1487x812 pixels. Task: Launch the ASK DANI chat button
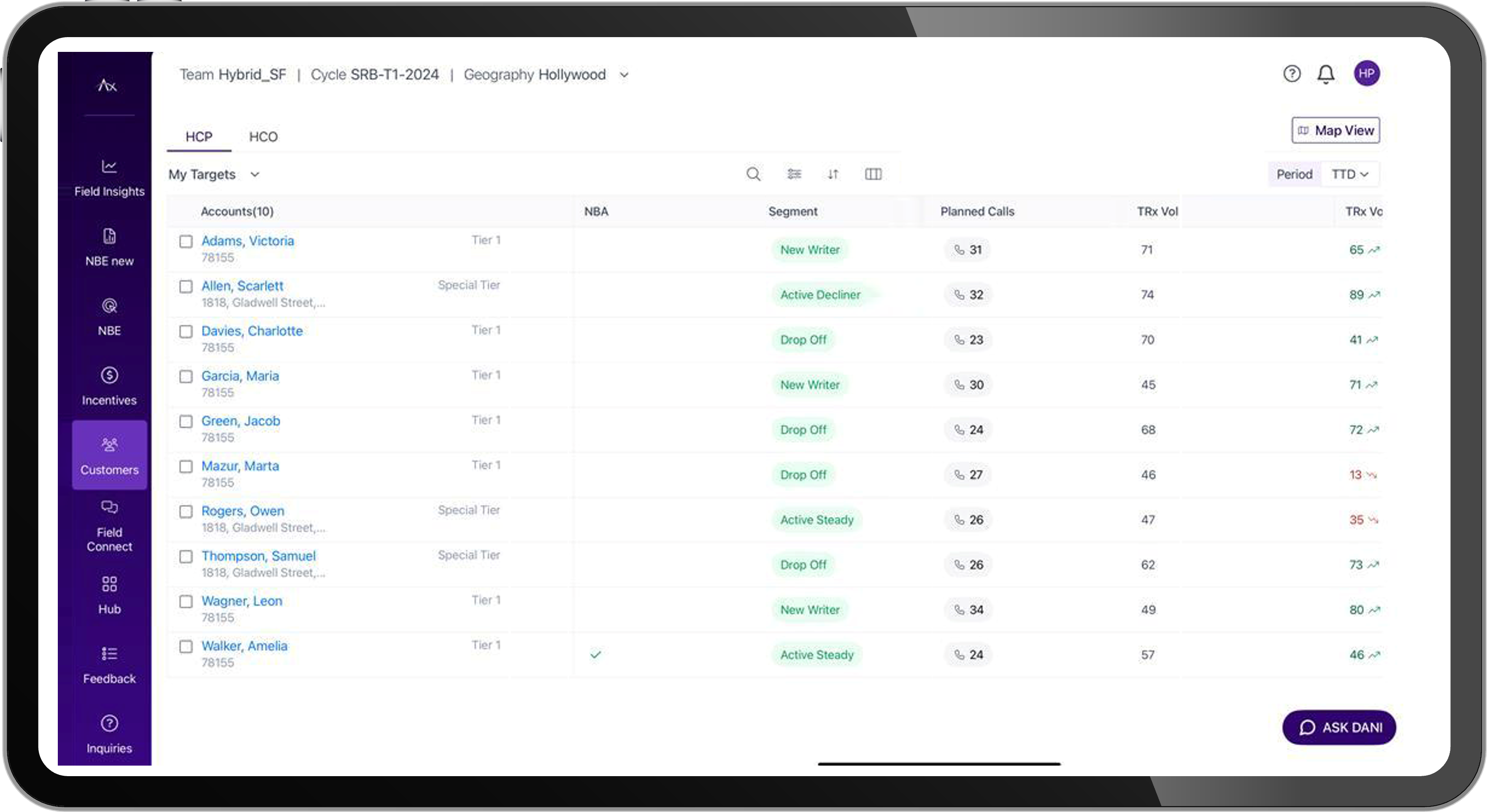pyautogui.click(x=1338, y=727)
